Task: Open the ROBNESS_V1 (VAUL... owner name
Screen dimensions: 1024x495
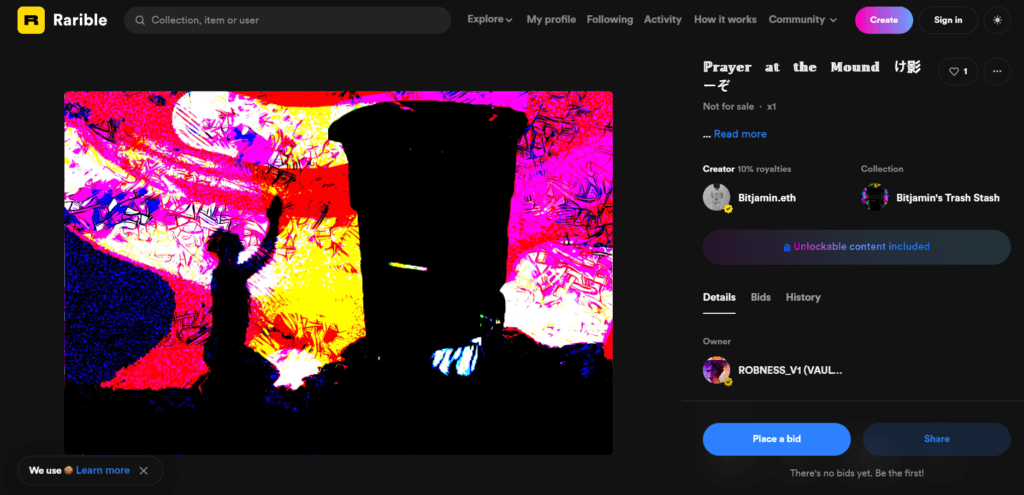Action: [x=790, y=370]
